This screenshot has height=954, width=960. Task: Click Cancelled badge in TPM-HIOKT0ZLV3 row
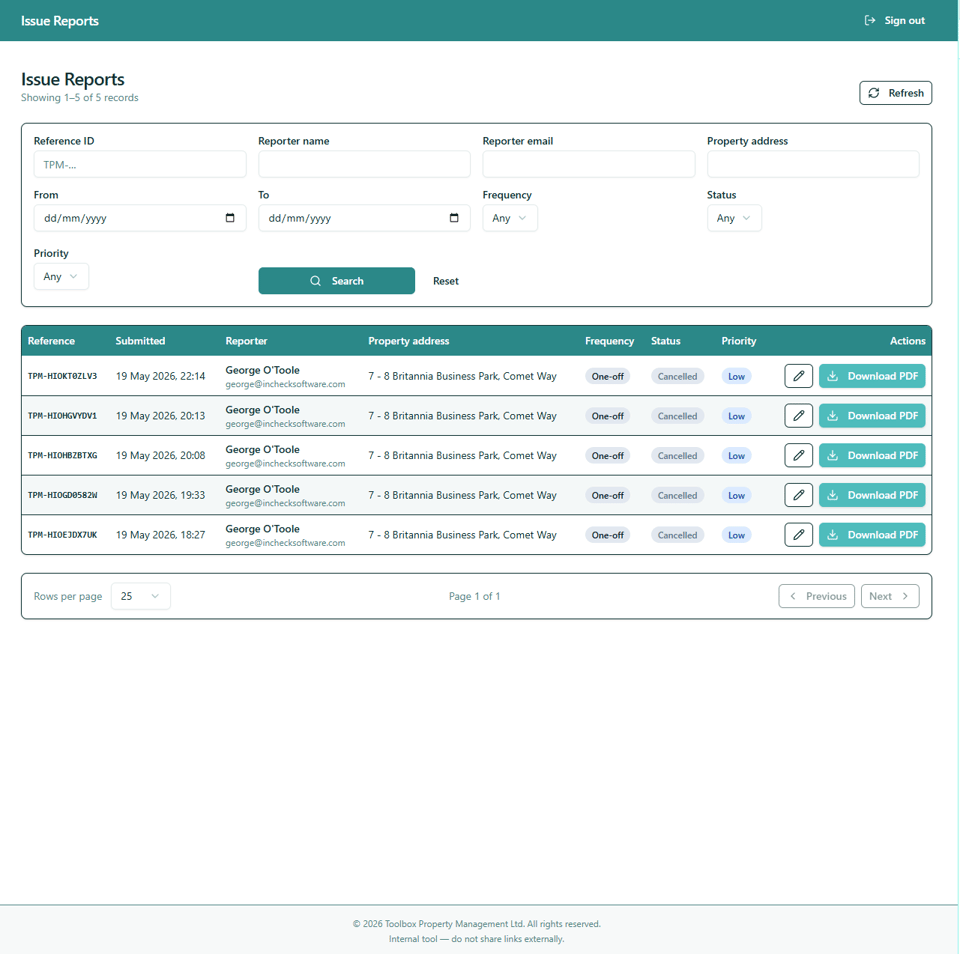[x=677, y=377]
